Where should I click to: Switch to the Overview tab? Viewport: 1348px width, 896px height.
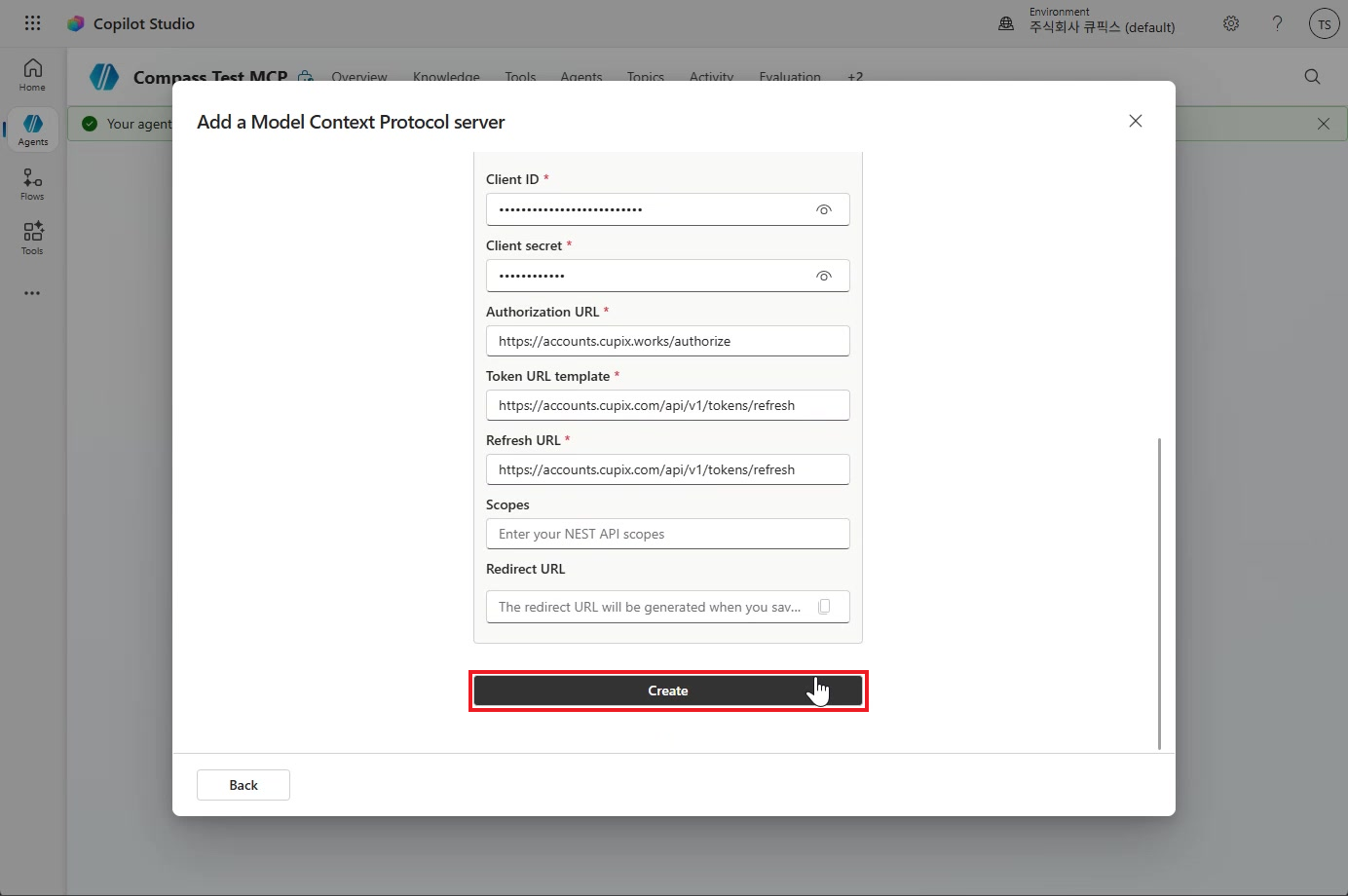[359, 76]
